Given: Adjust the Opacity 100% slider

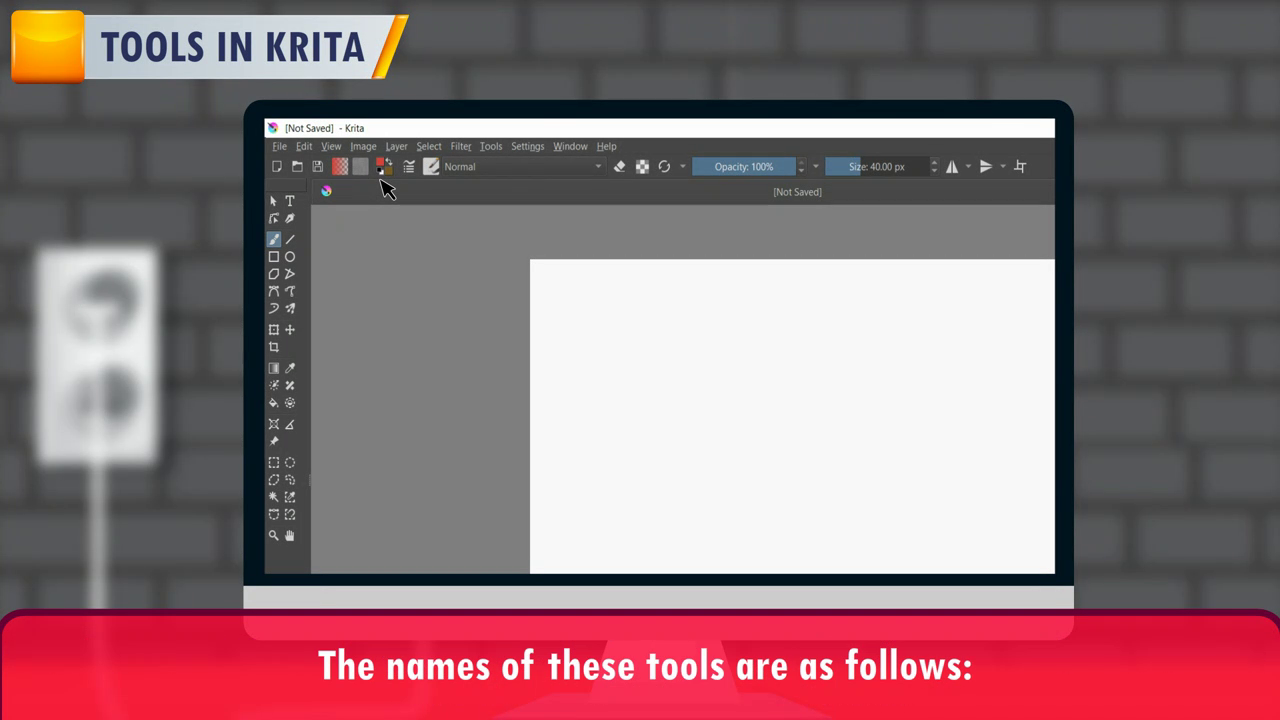Looking at the screenshot, I should (x=744, y=167).
